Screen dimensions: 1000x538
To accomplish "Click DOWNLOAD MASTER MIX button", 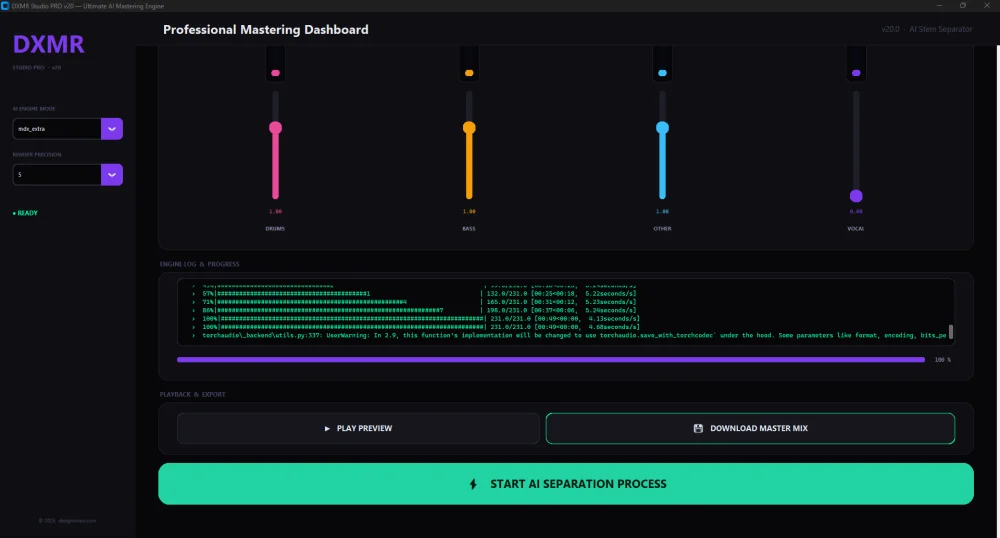I will (x=751, y=428).
